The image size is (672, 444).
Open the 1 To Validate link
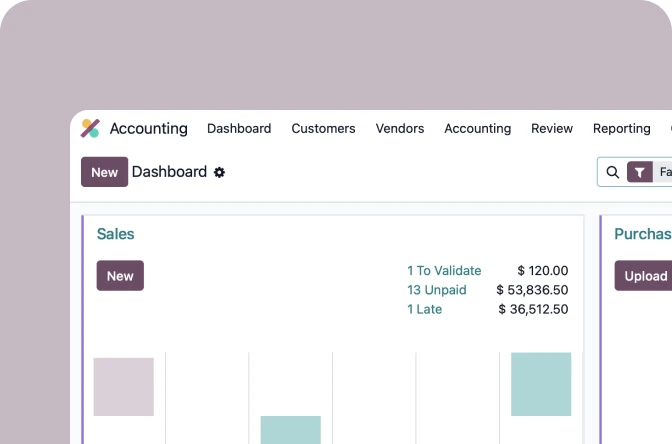[x=444, y=270]
